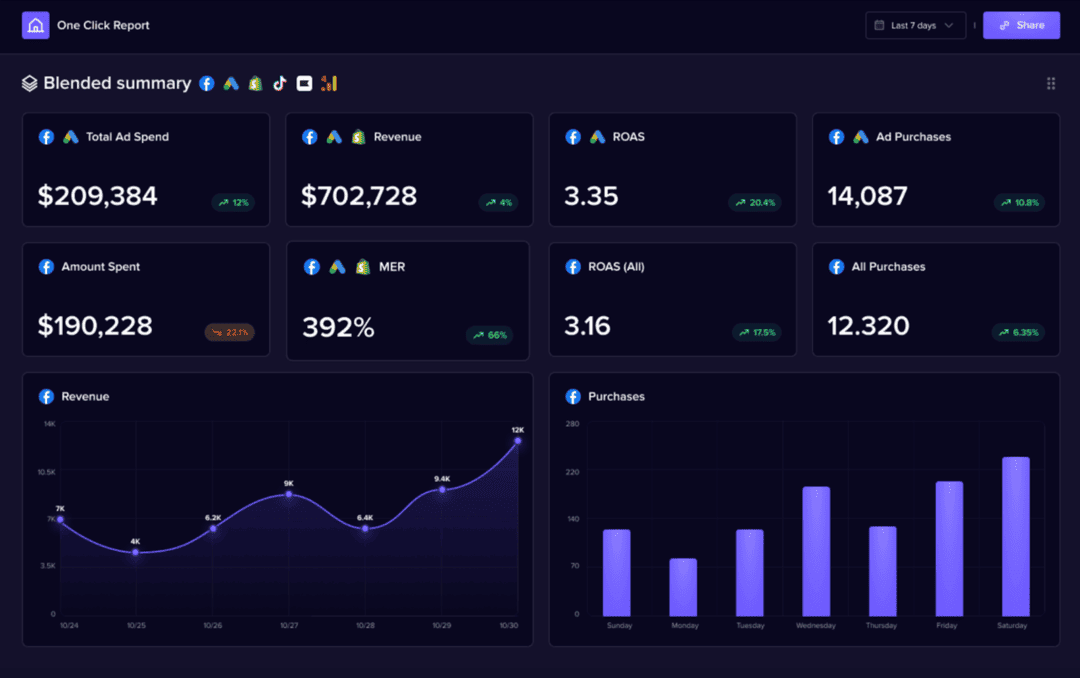The image size is (1080, 678).
Task: Click the Google Ads icon in Blended summary header
Action: 231,83
